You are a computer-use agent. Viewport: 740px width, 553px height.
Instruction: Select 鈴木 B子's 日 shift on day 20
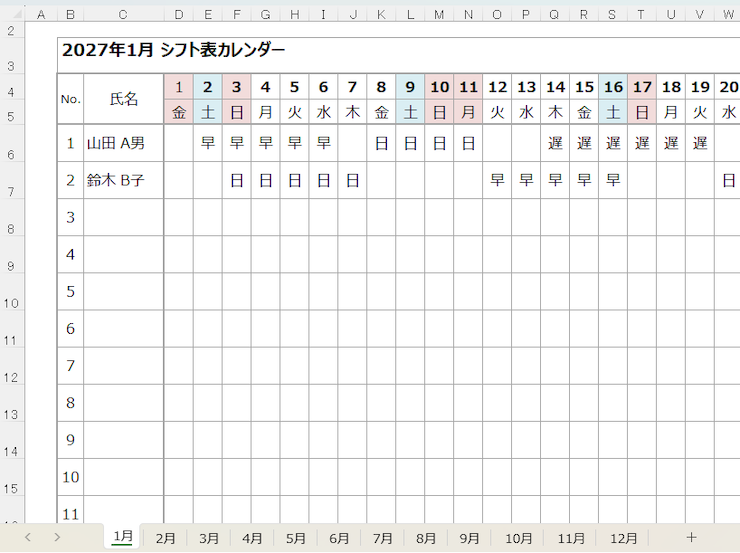tap(728, 180)
